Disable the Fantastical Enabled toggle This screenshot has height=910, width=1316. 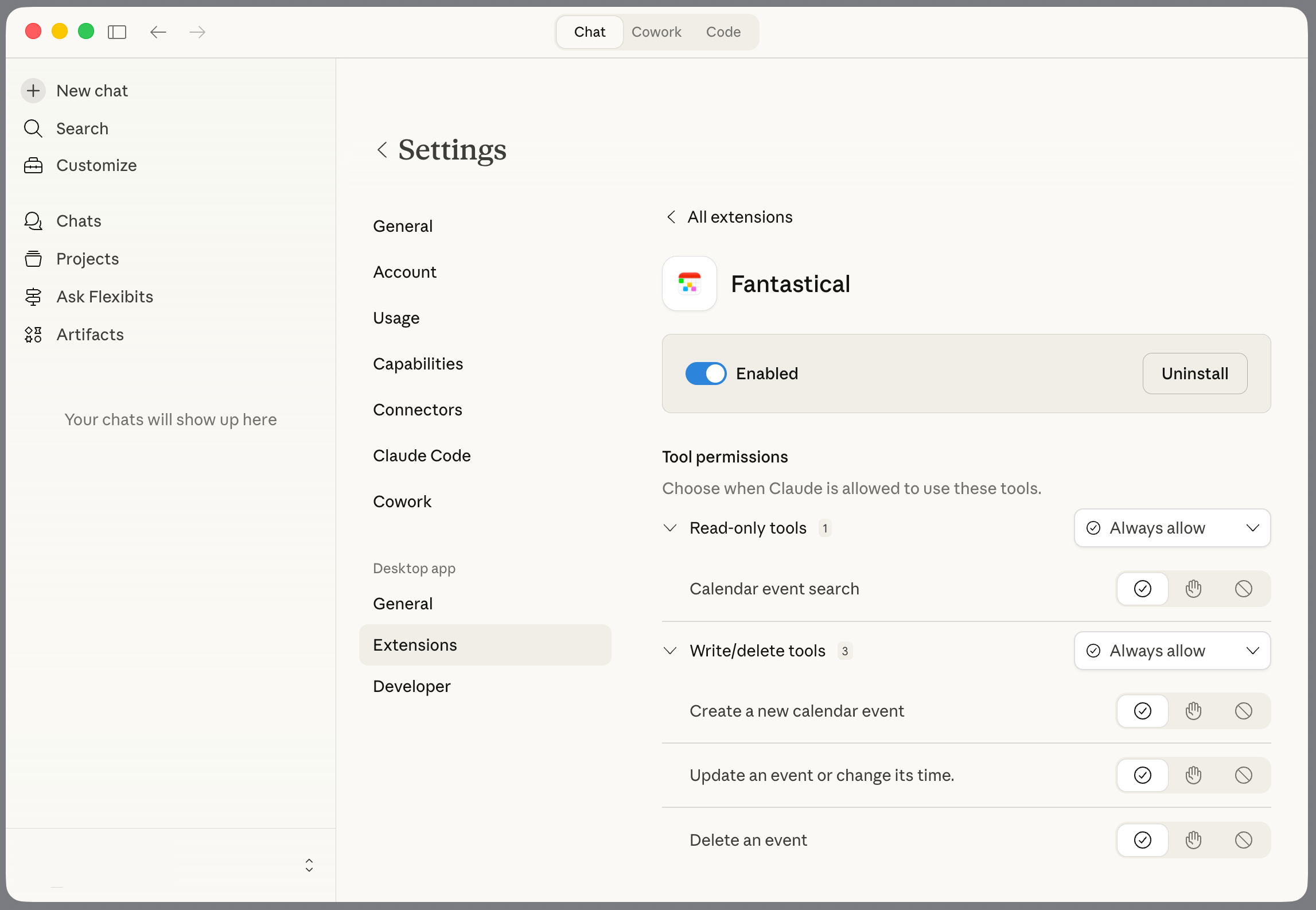[x=706, y=374]
